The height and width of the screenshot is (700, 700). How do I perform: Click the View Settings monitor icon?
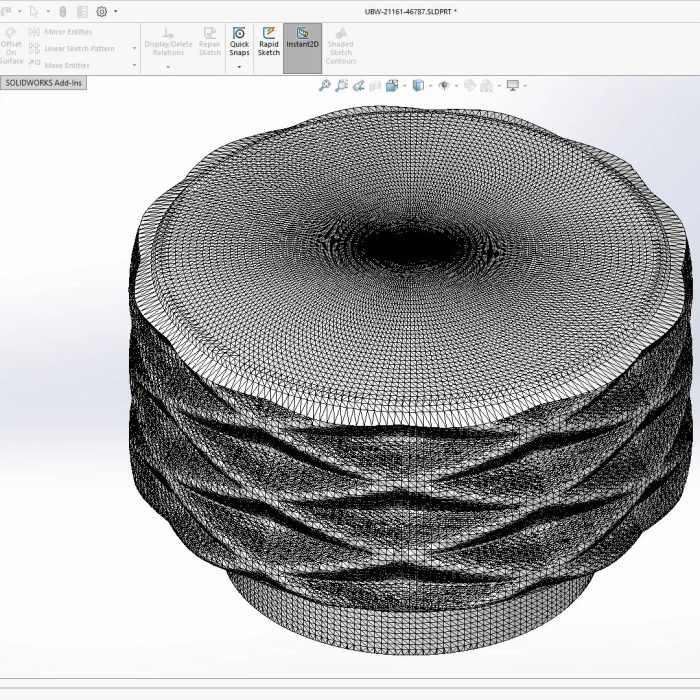pyautogui.click(x=513, y=85)
